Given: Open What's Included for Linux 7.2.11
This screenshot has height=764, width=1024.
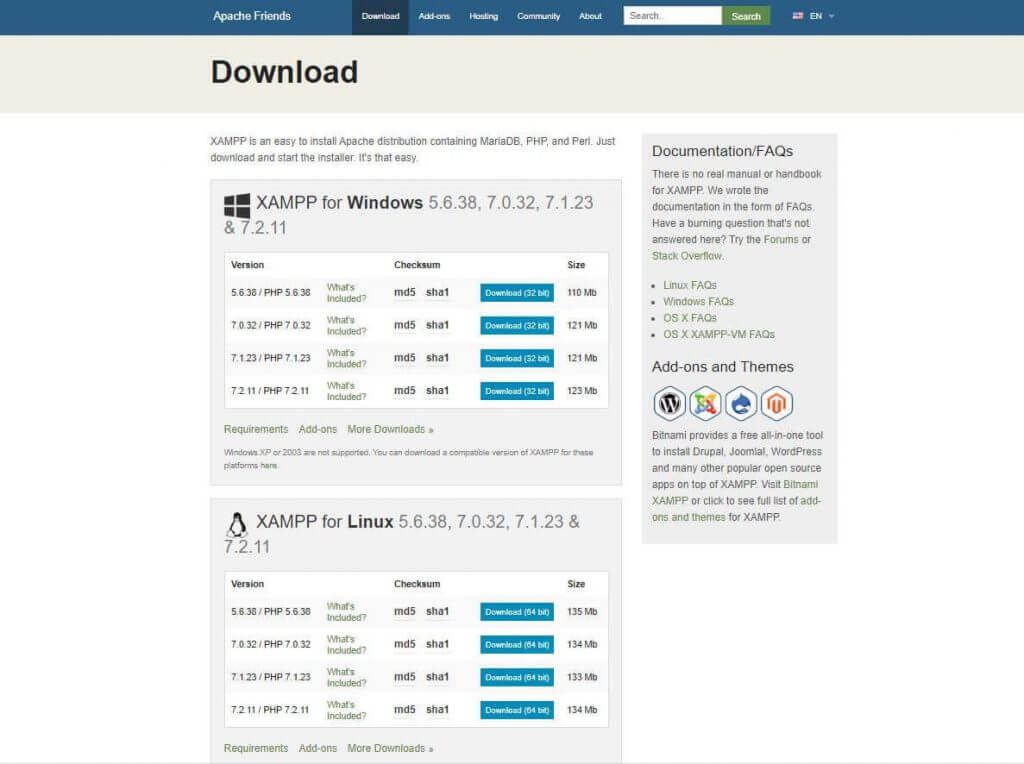Looking at the screenshot, I should (x=346, y=710).
